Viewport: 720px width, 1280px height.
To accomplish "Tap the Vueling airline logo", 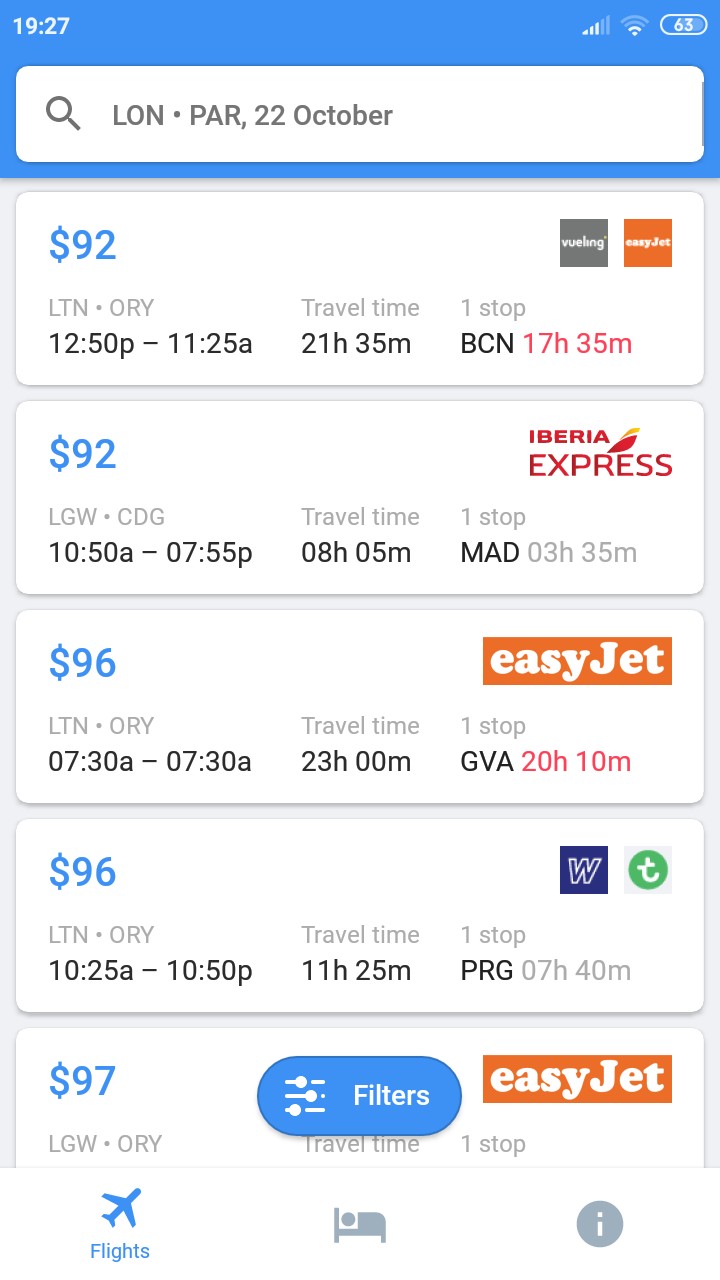I will click(584, 243).
